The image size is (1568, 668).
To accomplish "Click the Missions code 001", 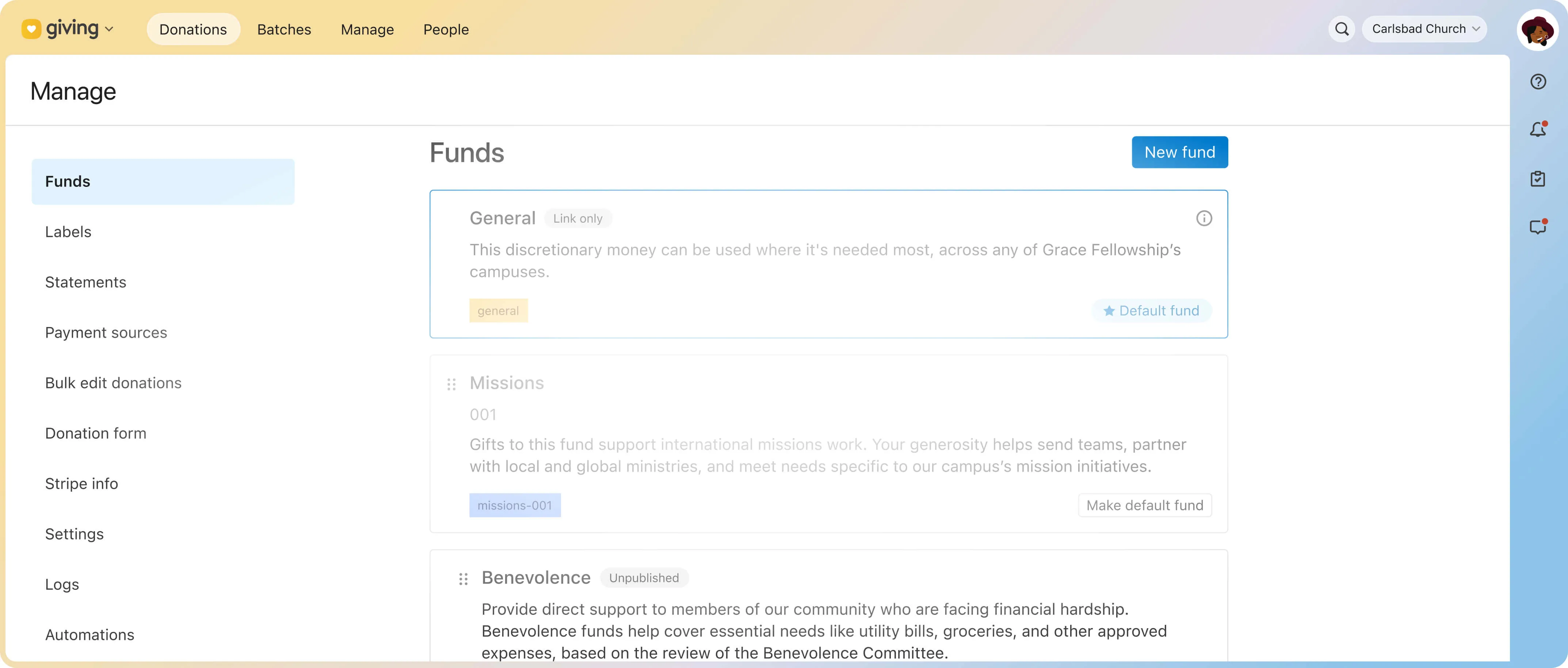I will click(483, 414).
